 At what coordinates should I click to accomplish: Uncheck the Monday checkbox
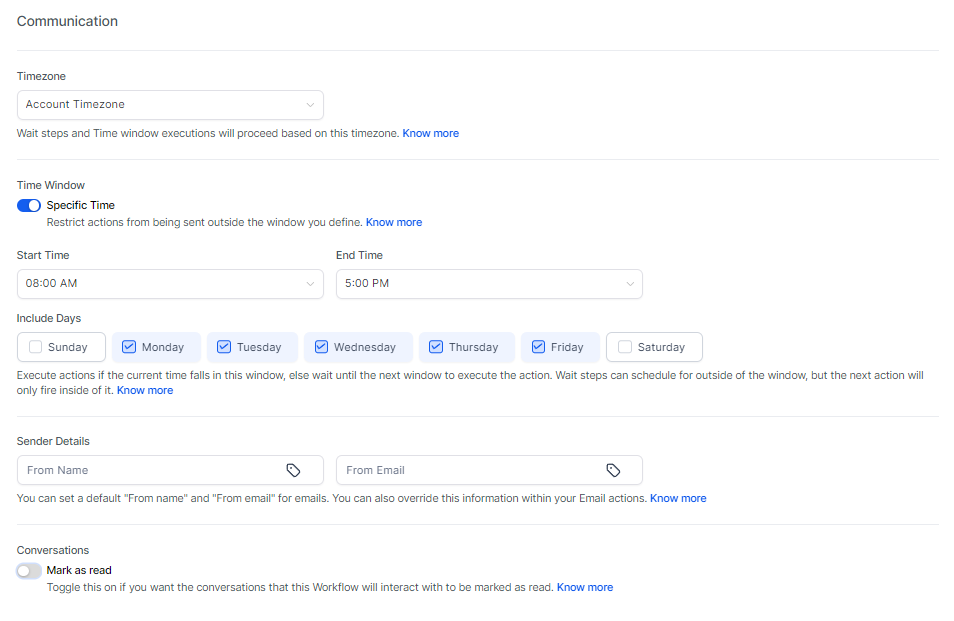tap(128, 347)
